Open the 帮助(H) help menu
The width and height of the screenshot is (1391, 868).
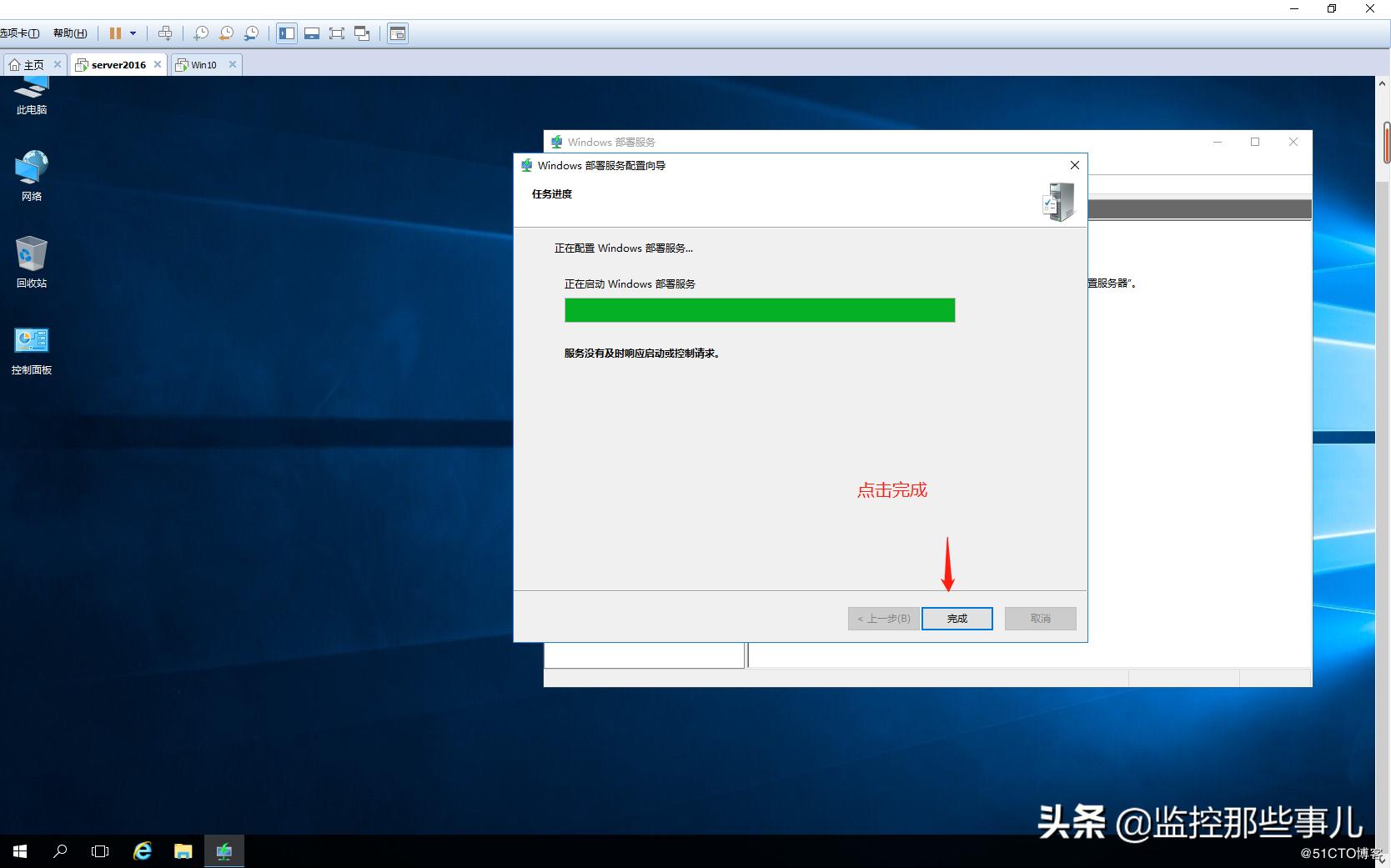pos(70,33)
